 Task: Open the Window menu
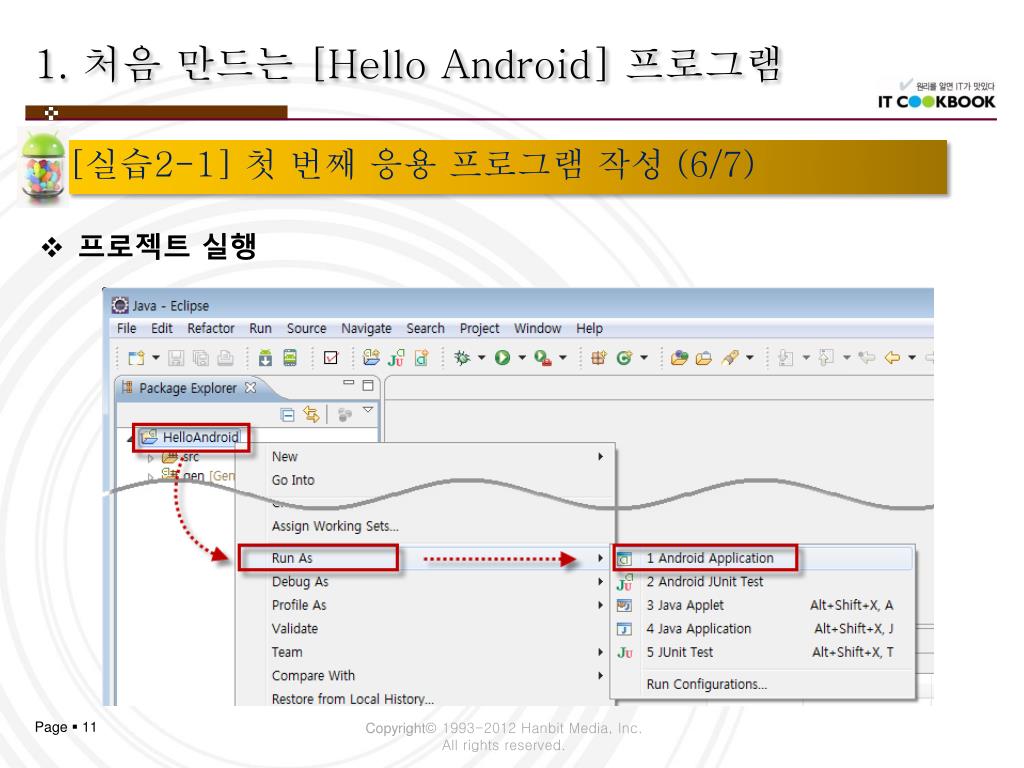point(537,328)
